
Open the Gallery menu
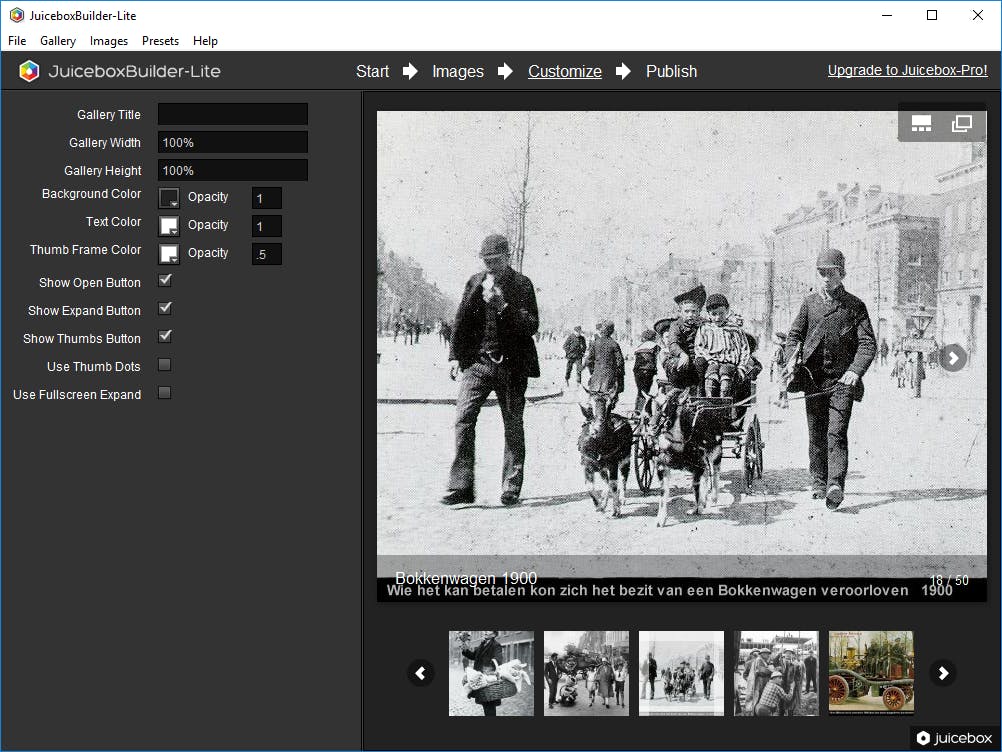tap(58, 41)
